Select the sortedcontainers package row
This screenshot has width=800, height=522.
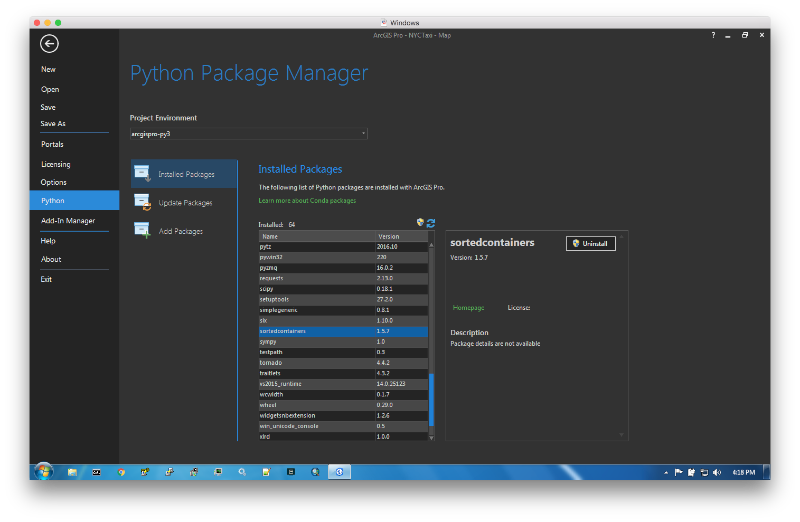(x=343, y=331)
